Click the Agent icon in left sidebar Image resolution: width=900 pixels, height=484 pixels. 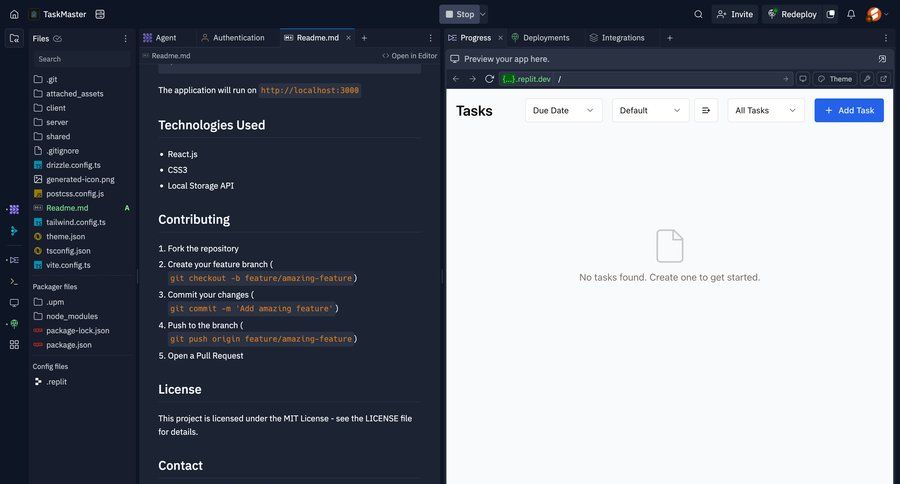(14, 209)
